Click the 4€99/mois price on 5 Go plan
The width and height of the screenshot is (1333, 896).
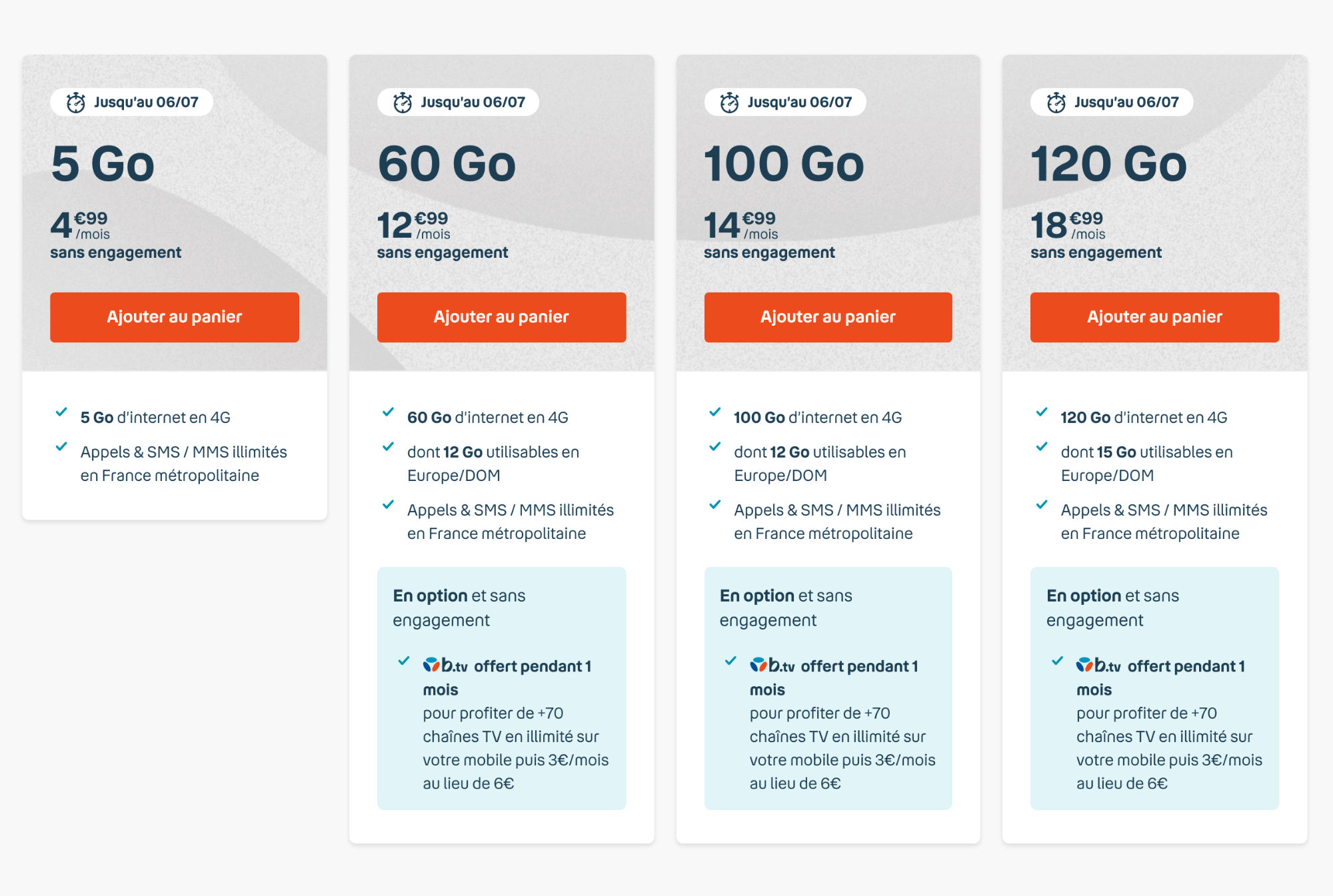(x=80, y=225)
